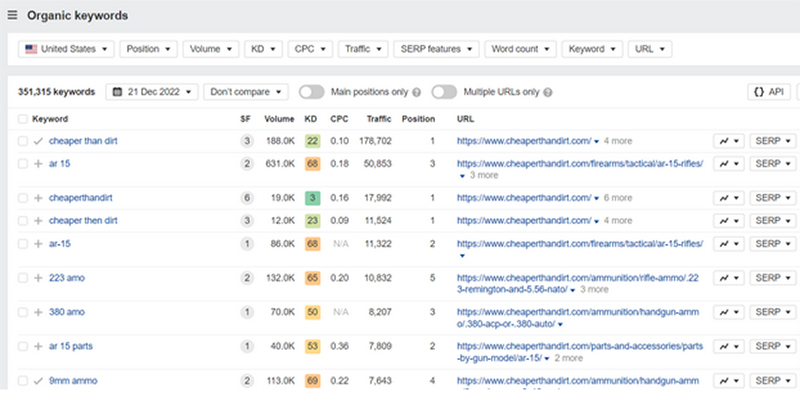The image size is (800, 401).
Task: Open the Volume filter dropdown
Action: (211, 49)
